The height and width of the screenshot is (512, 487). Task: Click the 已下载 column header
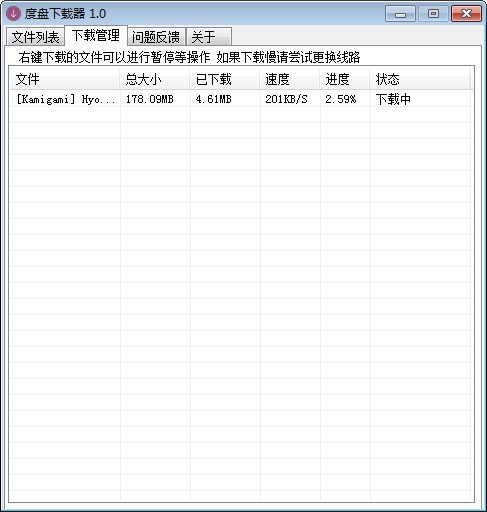[x=225, y=79]
